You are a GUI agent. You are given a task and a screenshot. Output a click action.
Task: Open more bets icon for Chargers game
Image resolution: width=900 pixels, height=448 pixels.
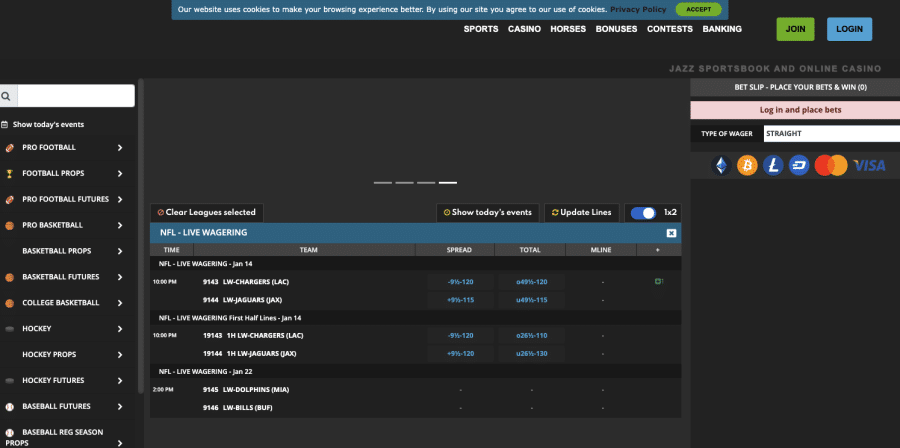(x=659, y=281)
